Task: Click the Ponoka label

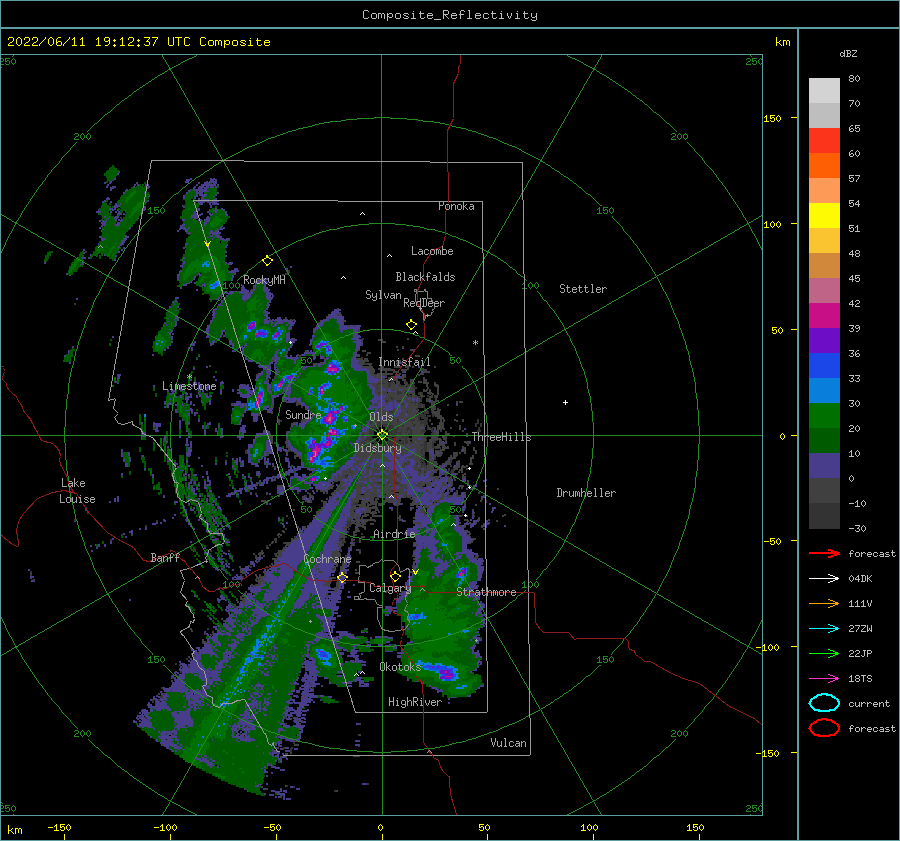Action: coord(456,206)
